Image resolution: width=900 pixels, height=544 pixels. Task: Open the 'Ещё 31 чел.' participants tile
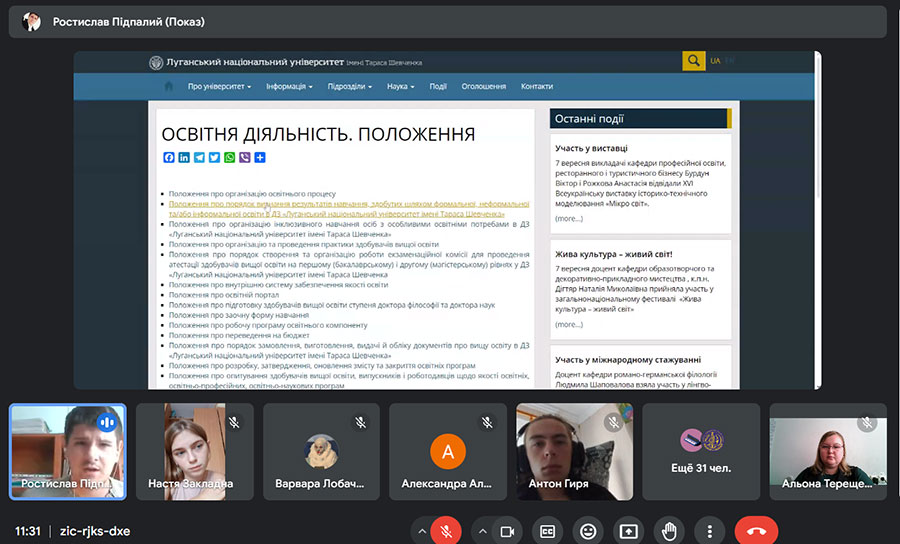(701, 452)
